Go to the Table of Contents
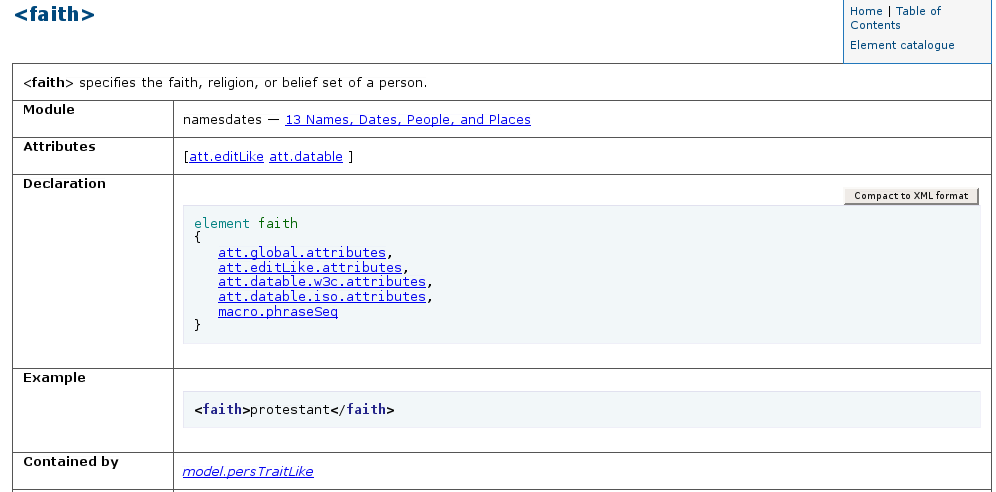996x492 pixels. click(917, 12)
